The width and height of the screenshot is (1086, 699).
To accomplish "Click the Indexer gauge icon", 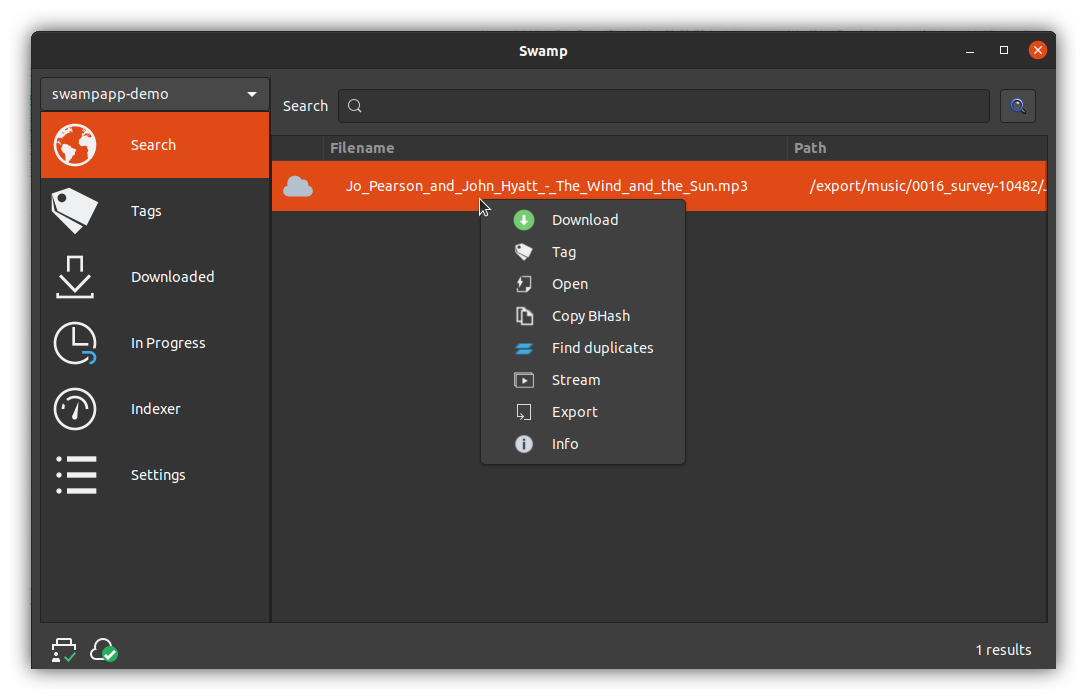I will point(75,409).
